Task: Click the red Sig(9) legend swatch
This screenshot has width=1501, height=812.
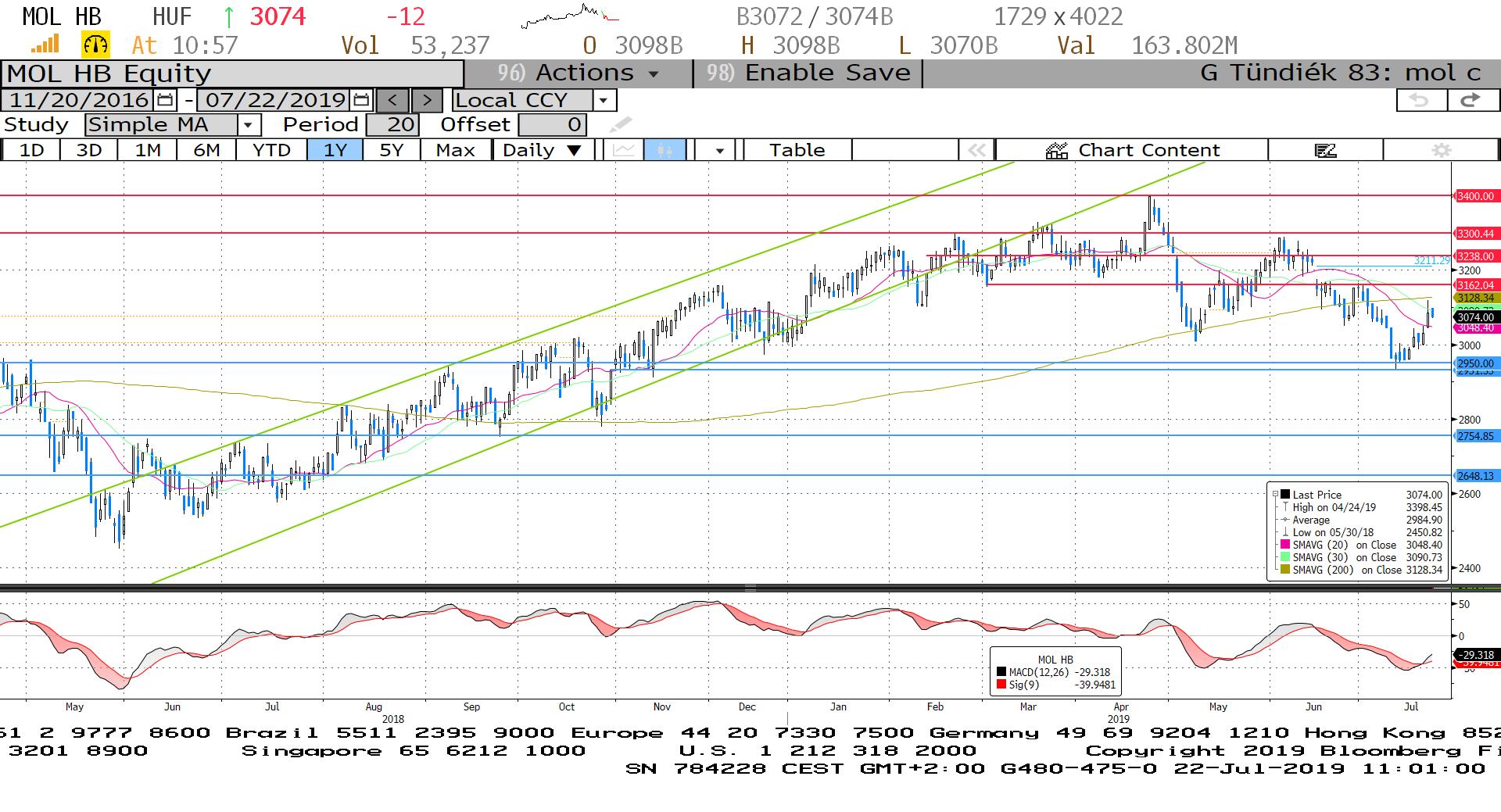Action: click(x=1001, y=685)
